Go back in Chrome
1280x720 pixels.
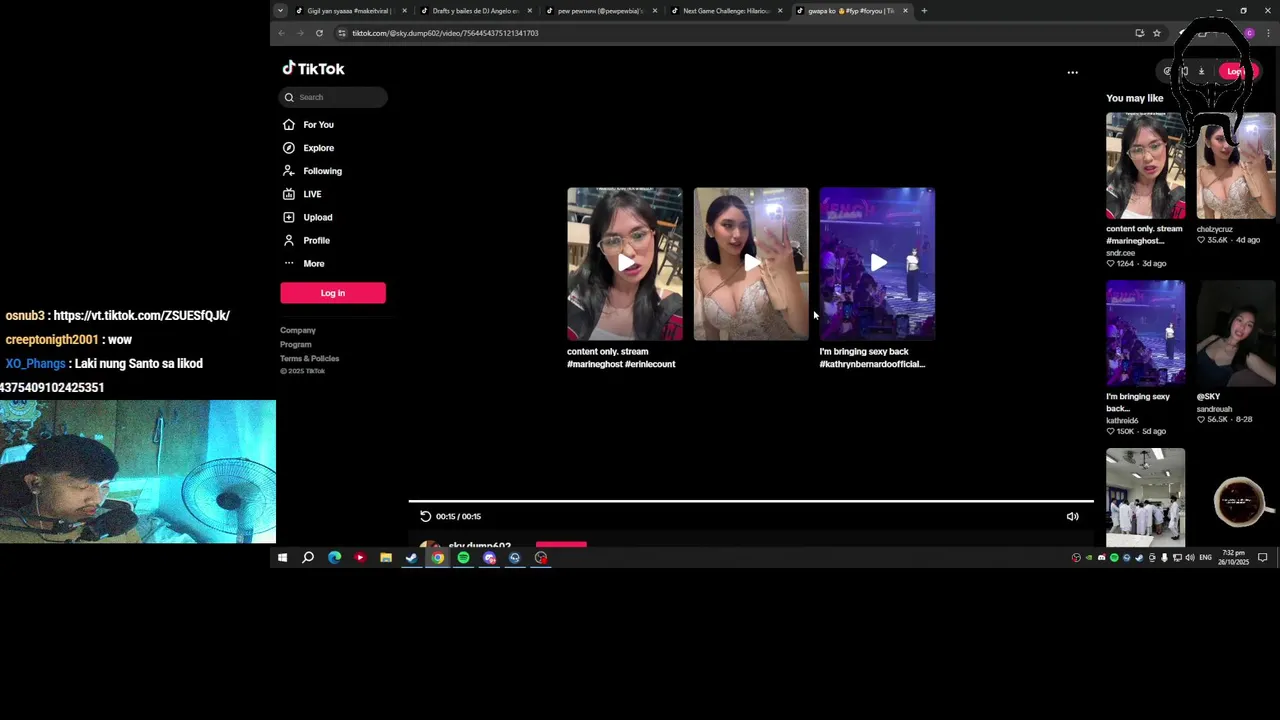(x=281, y=33)
